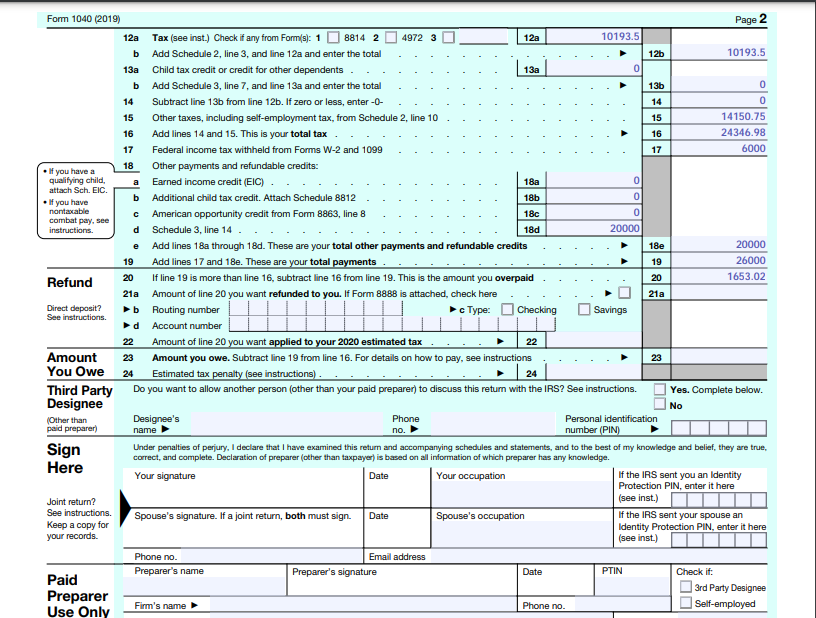Viewport: 816px width, 618px height.
Task: Click the line 20 overpaid amount field
Action: [719, 277]
